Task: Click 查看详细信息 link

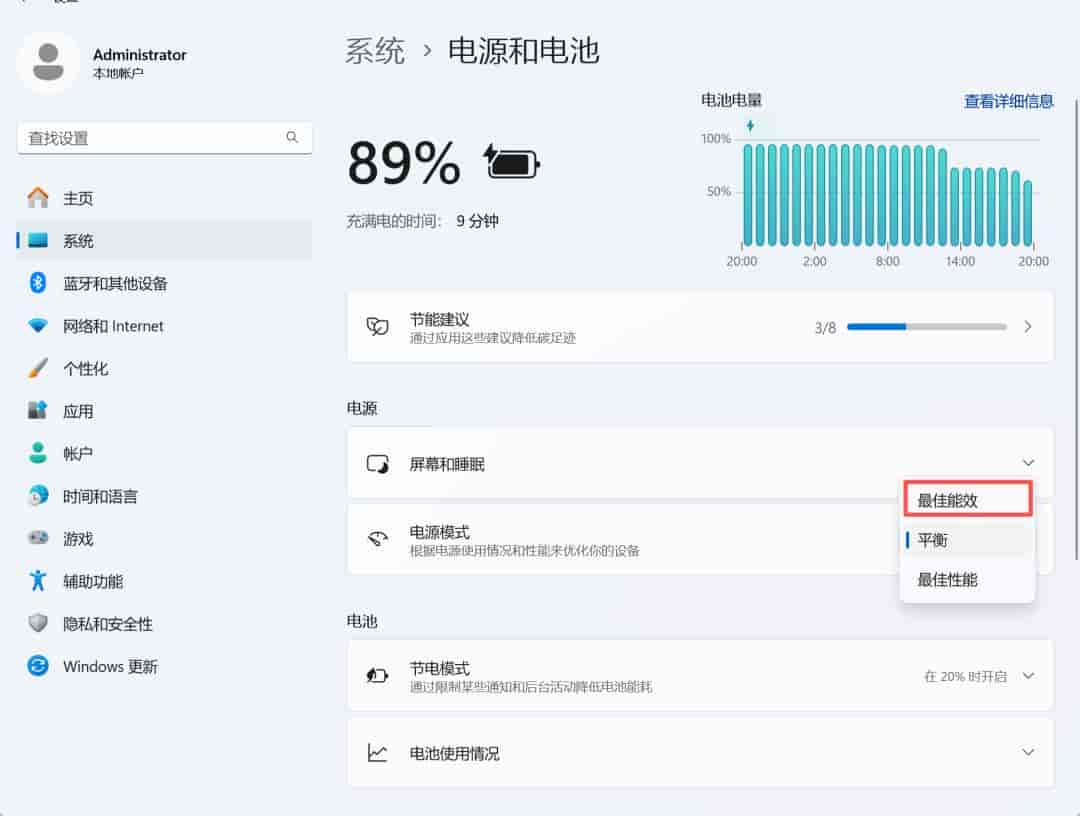Action: [x=1008, y=101]
